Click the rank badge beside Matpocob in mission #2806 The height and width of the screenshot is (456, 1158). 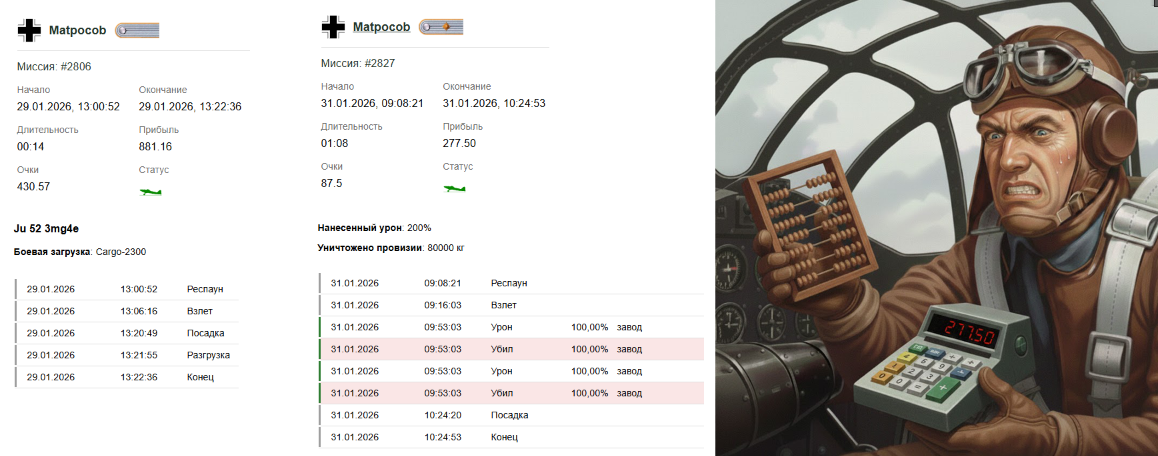point(137,31)
